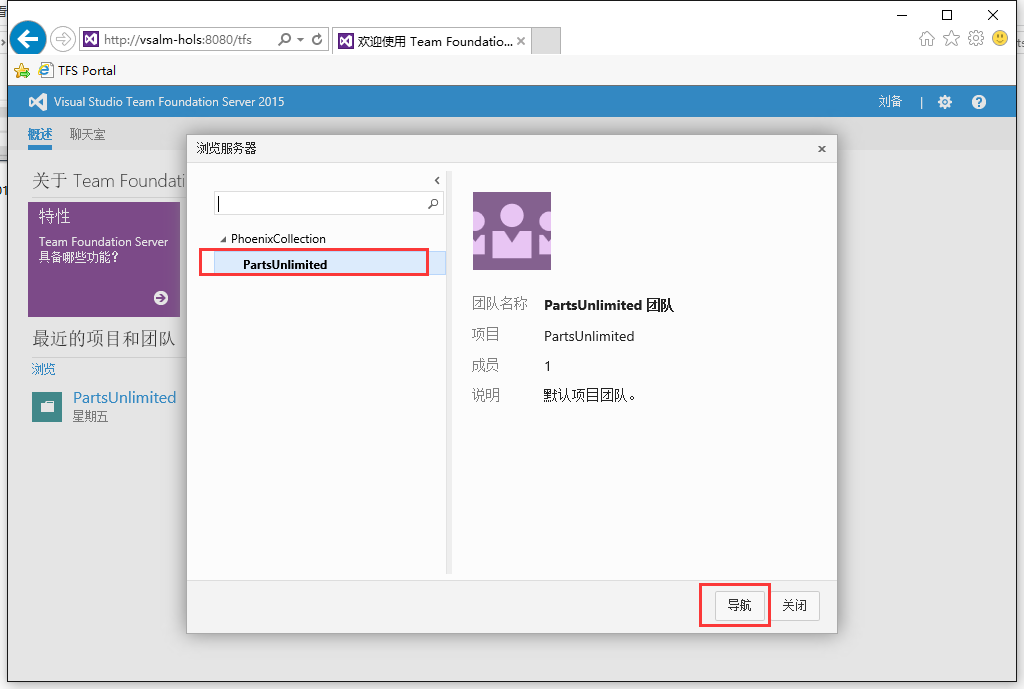Open the TFS Portal favorite link
Image resolution: width=1024 pixels, height=689 pixels.
click(x=78, y=71)
